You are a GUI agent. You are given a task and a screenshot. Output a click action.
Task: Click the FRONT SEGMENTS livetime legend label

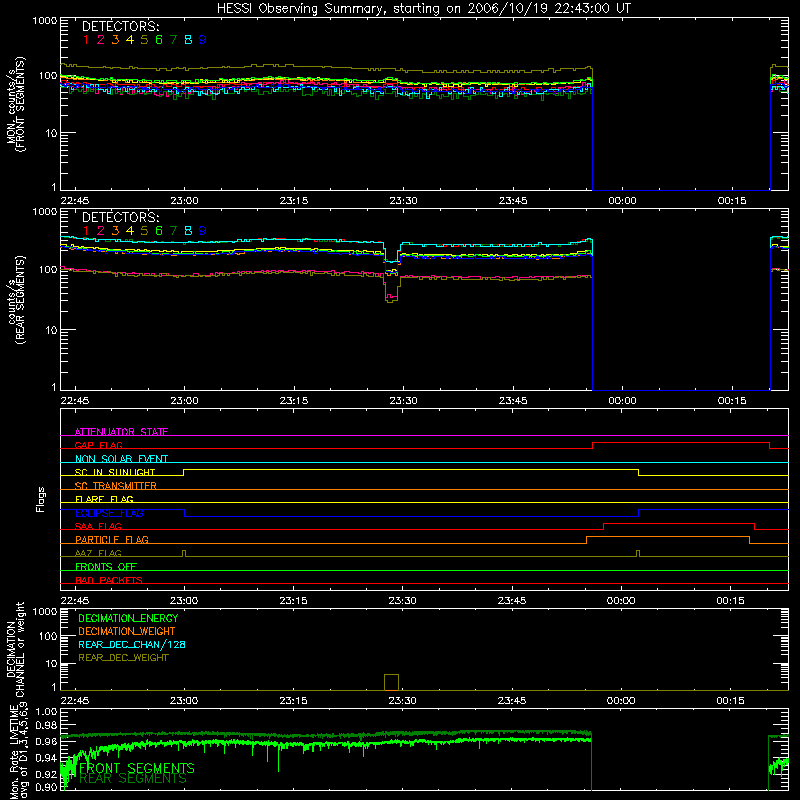point(137,768)
